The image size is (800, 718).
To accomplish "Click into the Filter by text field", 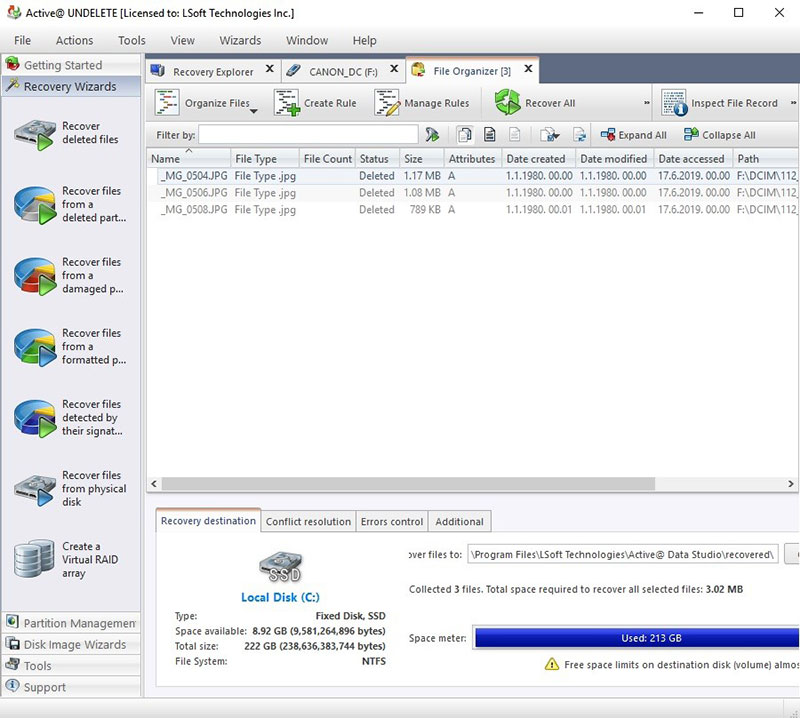I will (x=308, y=135).
